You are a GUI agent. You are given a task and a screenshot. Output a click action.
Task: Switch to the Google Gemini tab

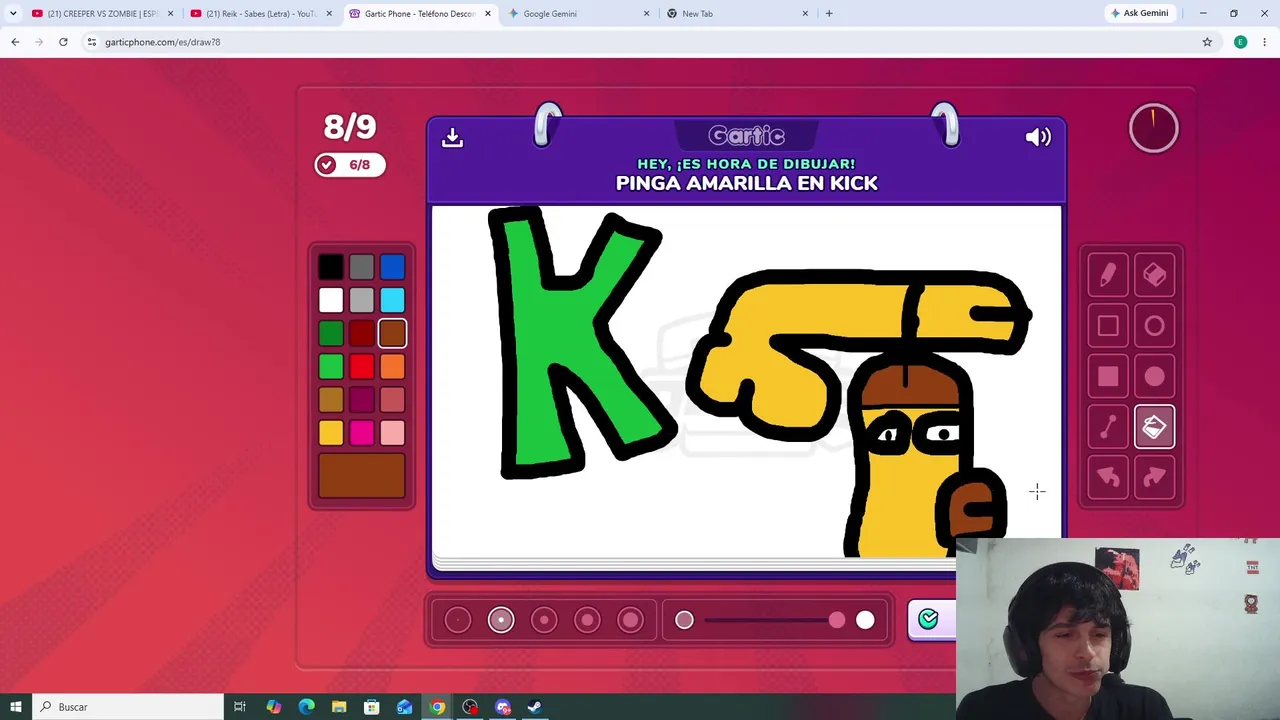578,14
